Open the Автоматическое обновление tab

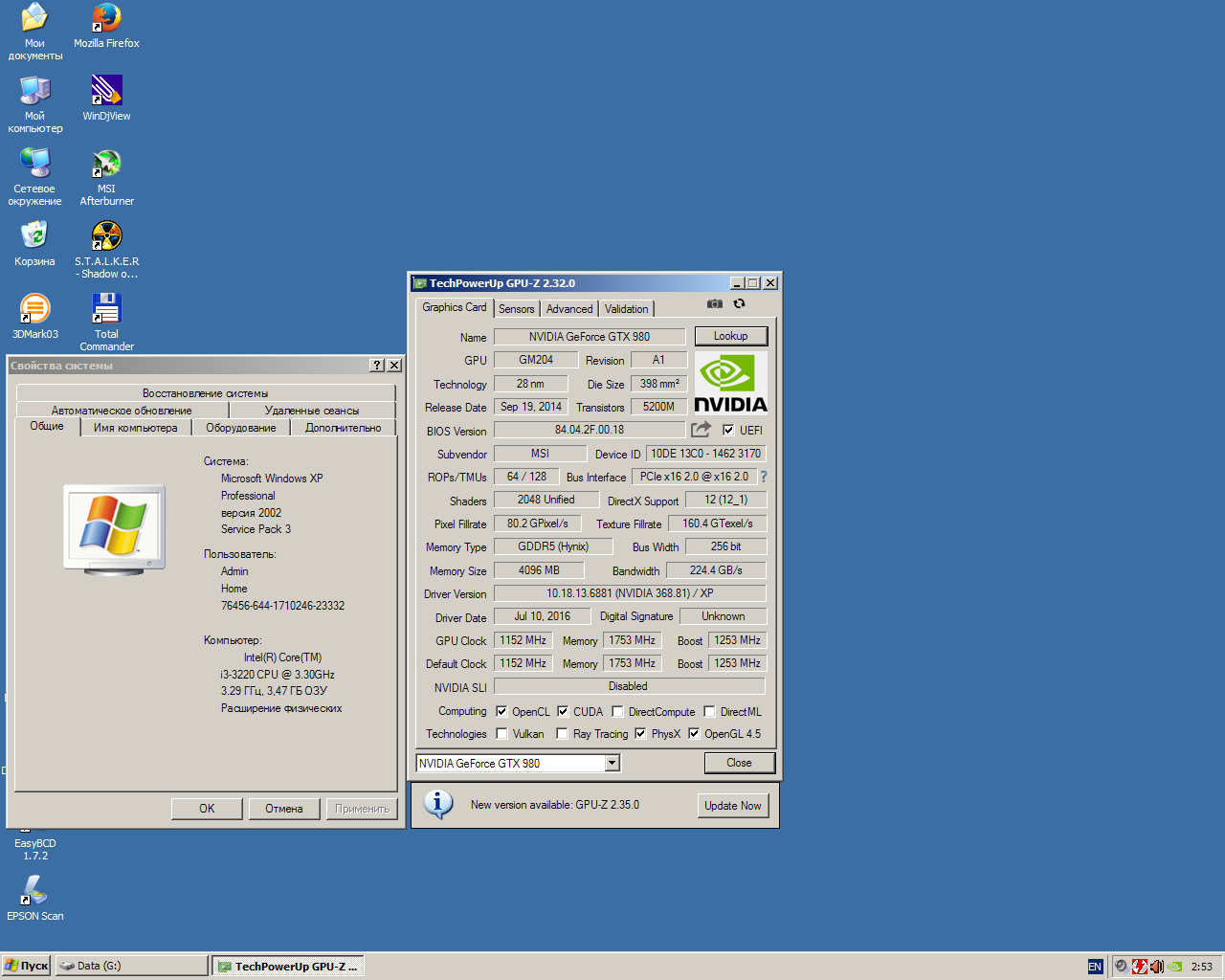[122, 411]
